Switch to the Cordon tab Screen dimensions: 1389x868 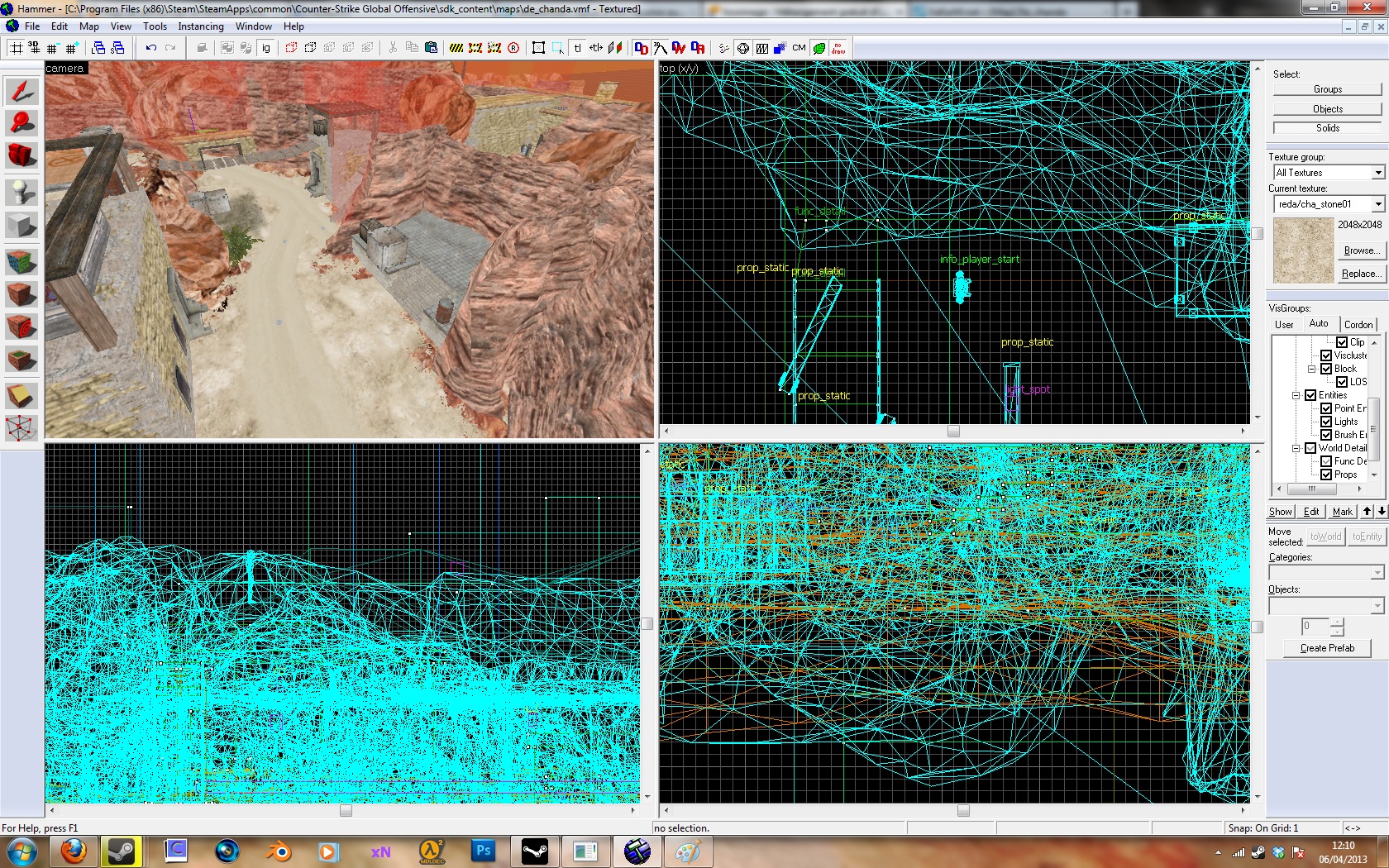pos(1358,325)
